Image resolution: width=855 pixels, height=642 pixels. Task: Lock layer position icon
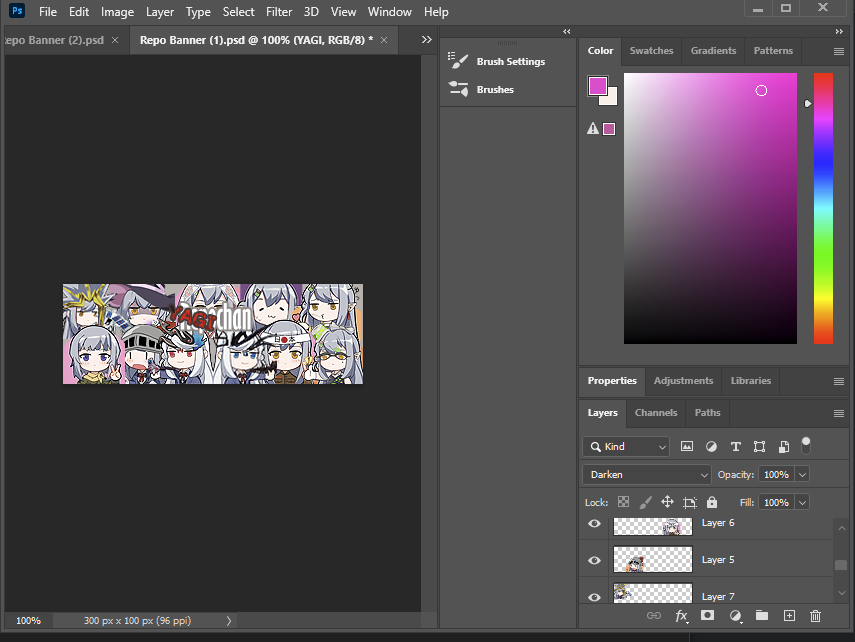(x=667, y=502)
